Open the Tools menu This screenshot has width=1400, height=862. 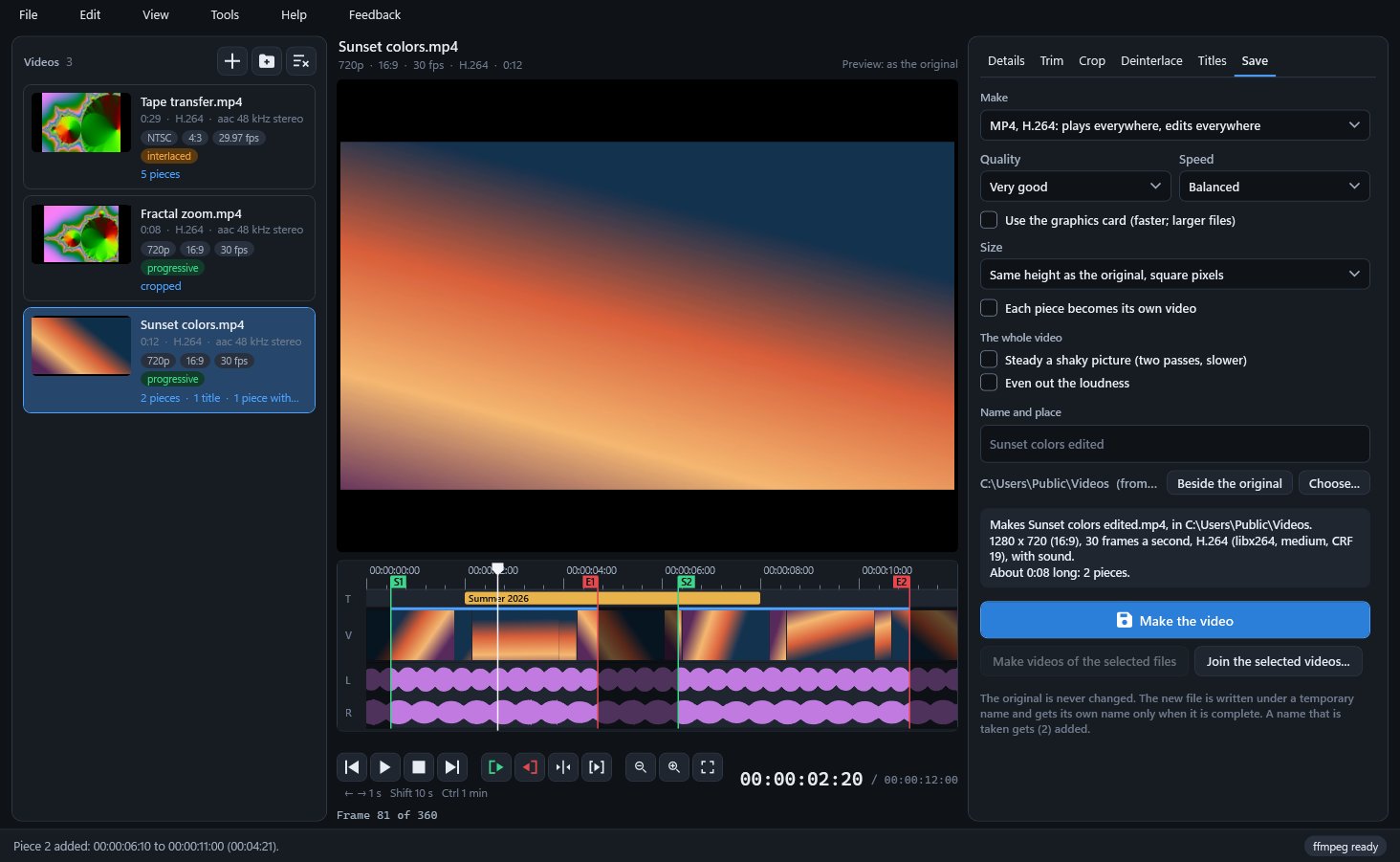(225, 14)
